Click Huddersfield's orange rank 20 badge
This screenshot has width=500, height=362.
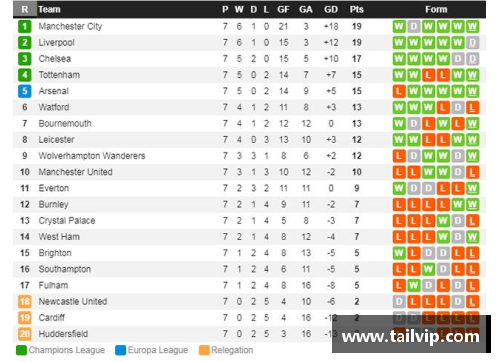(25, 334)
